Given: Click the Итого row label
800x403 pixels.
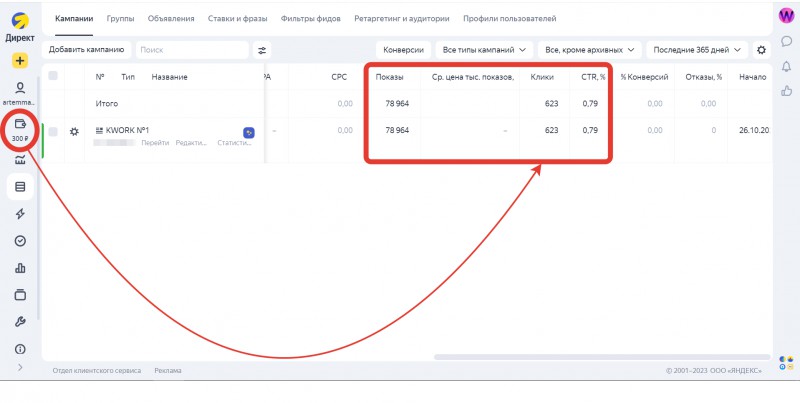Looking at the screenshot, I should 107,104.
